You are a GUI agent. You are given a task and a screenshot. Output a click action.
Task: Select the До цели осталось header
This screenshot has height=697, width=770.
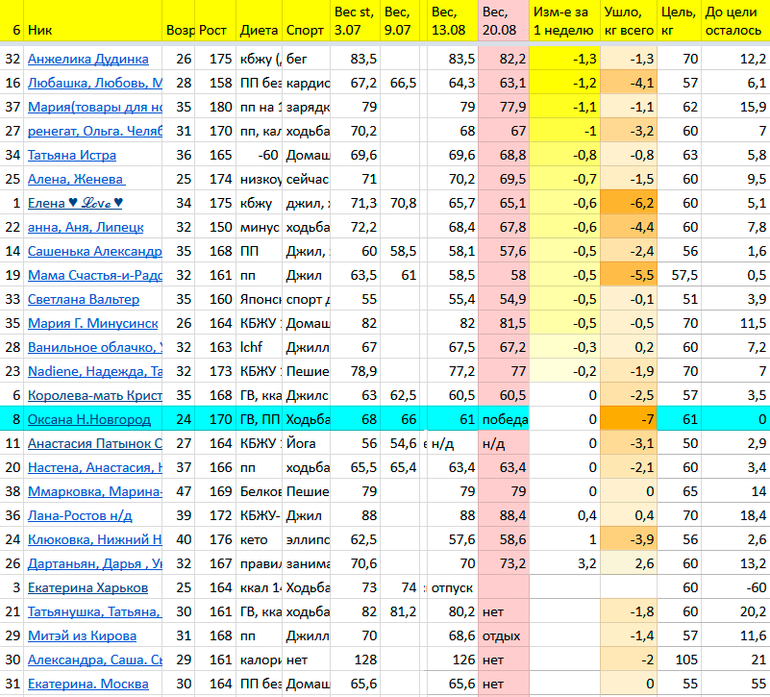point(735,21)
